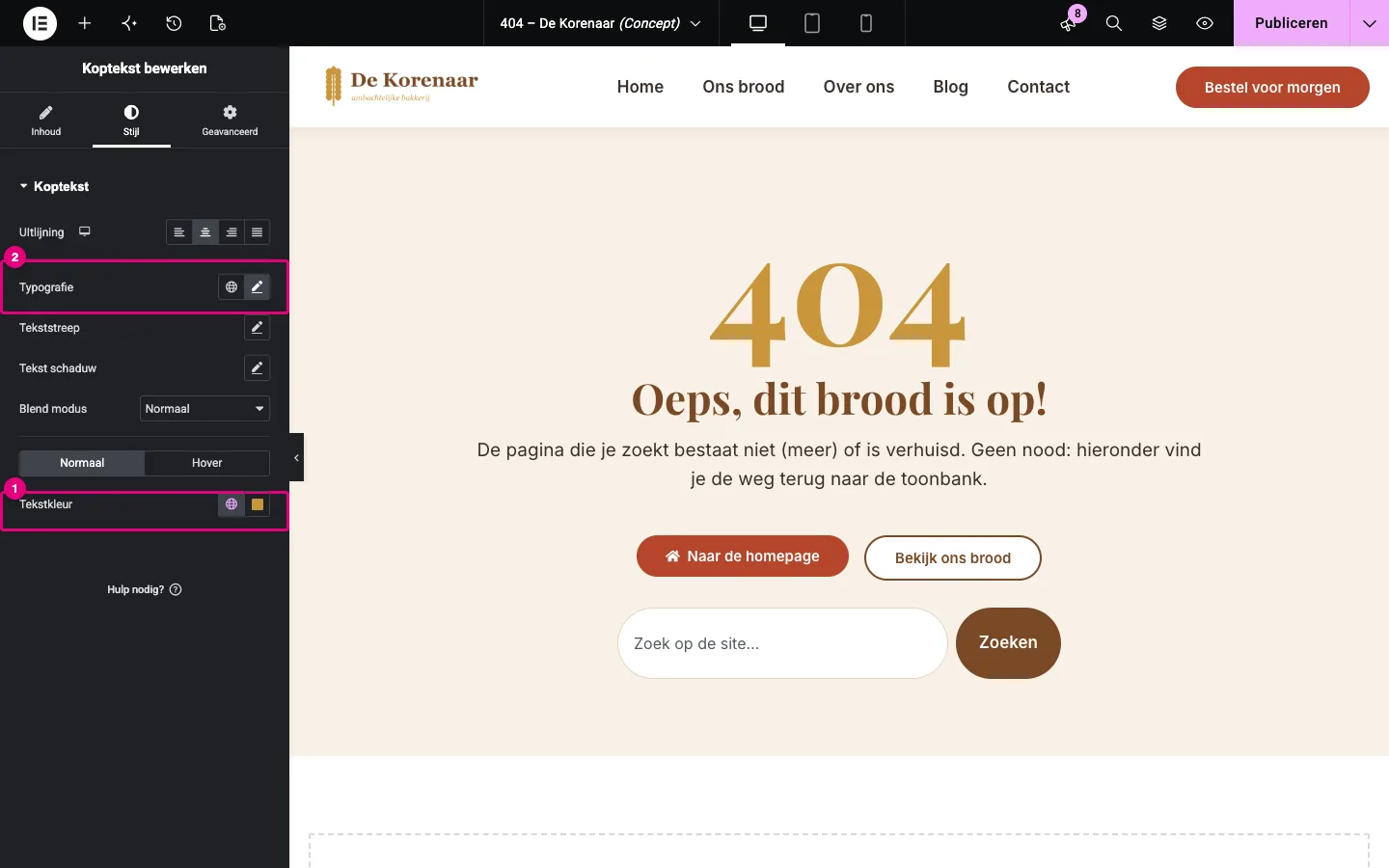Align heading text center

coord(205,232)
